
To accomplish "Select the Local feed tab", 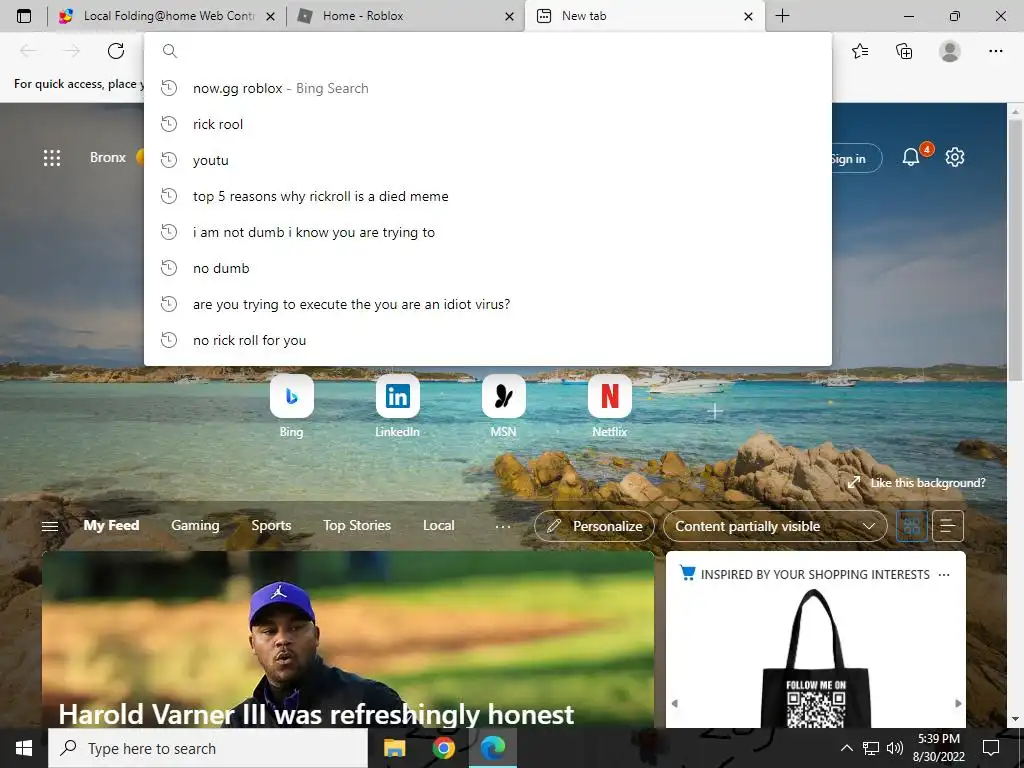I will pos(439,526).
